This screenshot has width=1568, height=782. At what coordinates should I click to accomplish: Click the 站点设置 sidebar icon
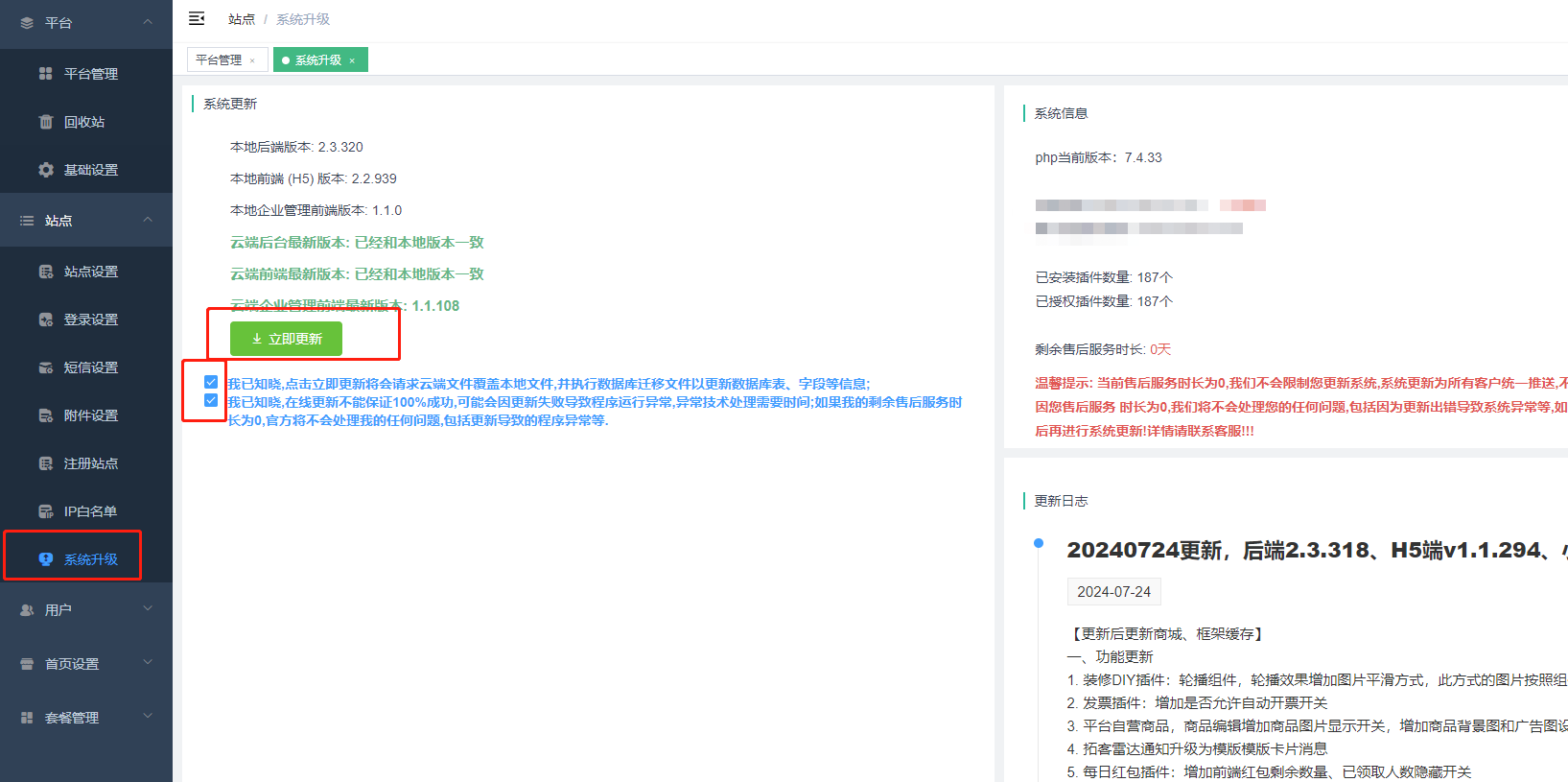(x=45, y=272)
